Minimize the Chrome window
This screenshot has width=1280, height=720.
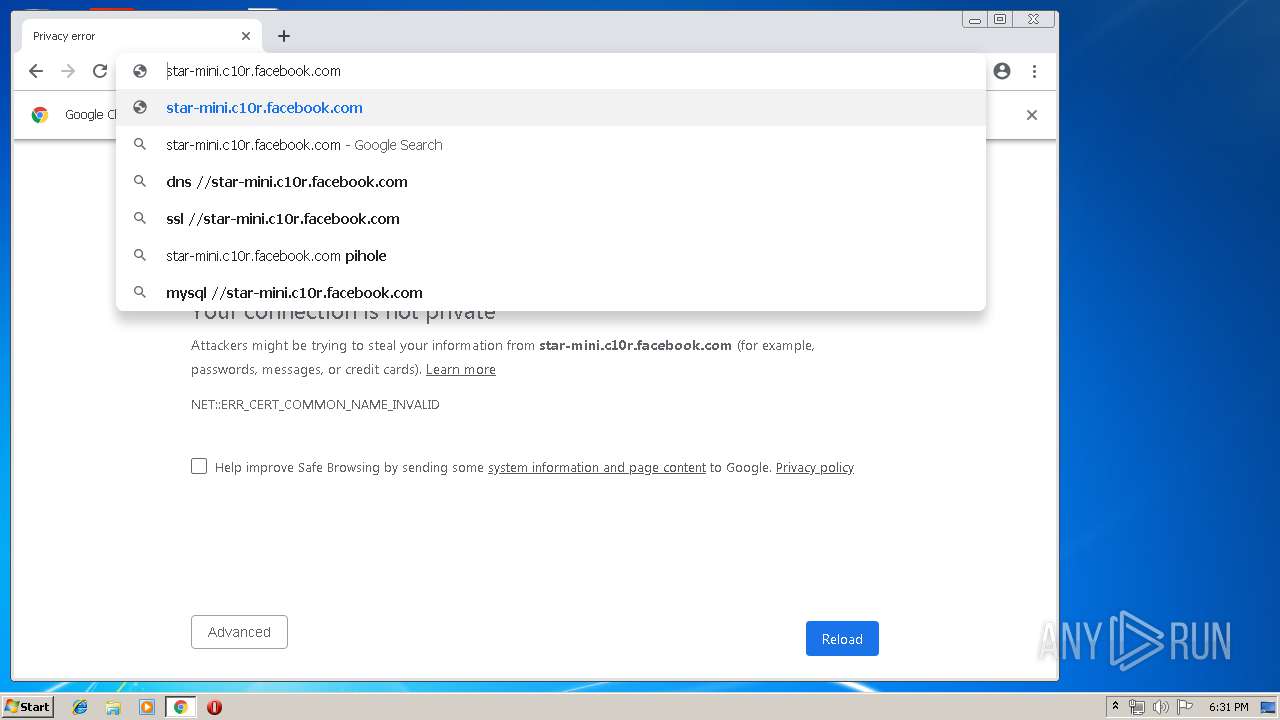pyautogui.click(x=975, y=19)
